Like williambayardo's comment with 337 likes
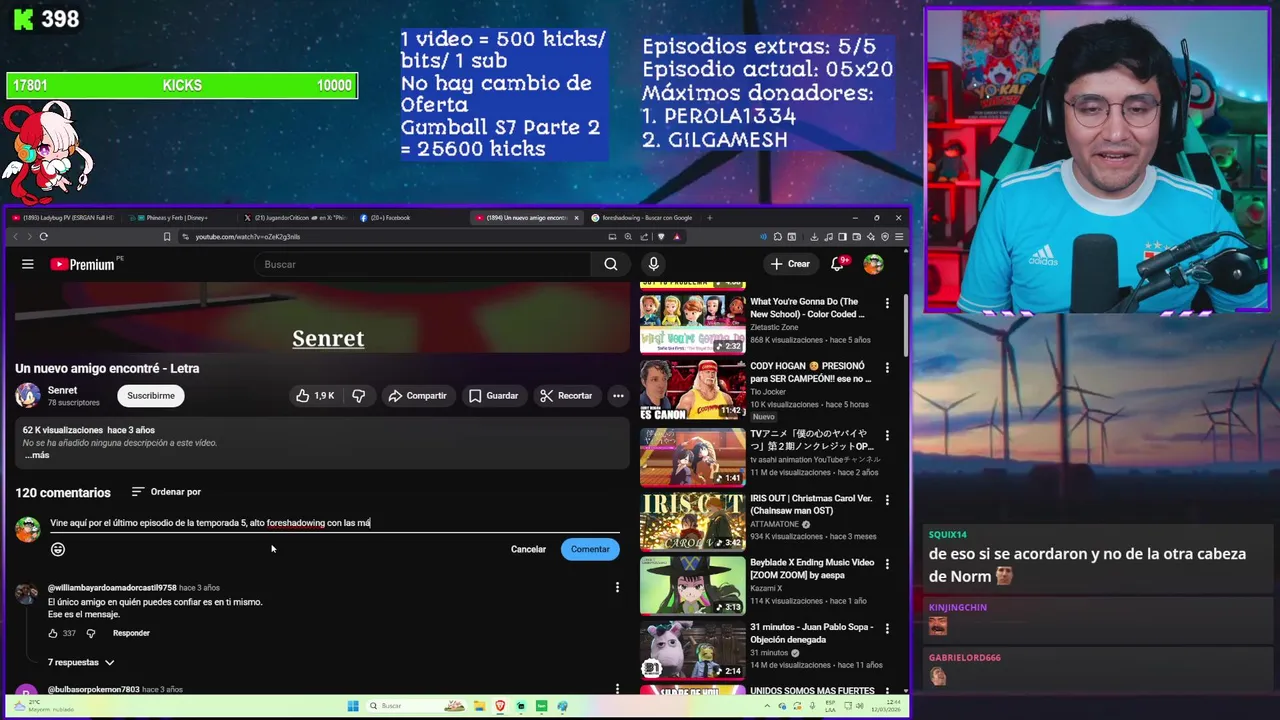The image size is (1280, 720). coord(53,633)
